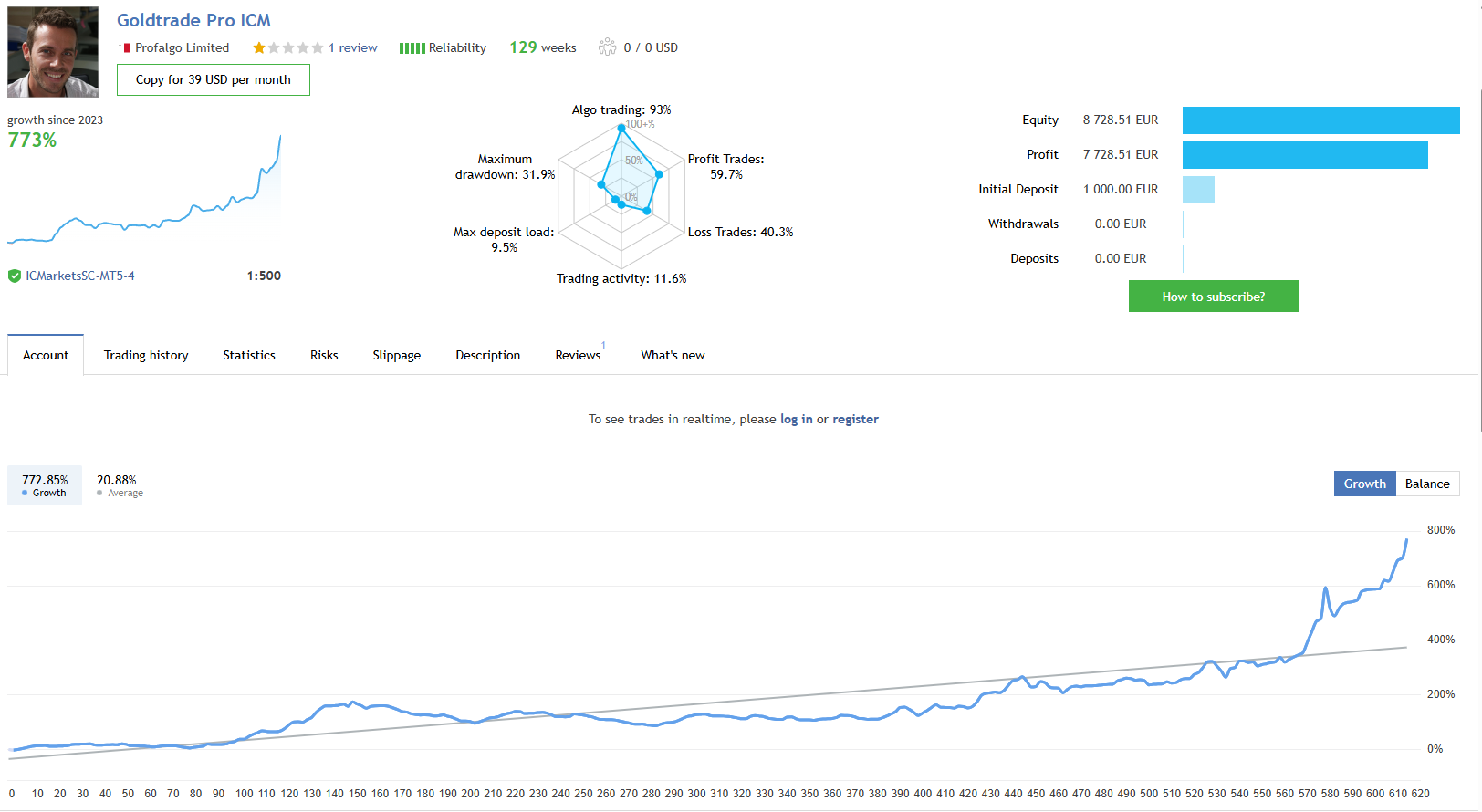Click the Loss Trades: 40.3% label
This screenshot has height=812, width=1482.
point(740,232)
